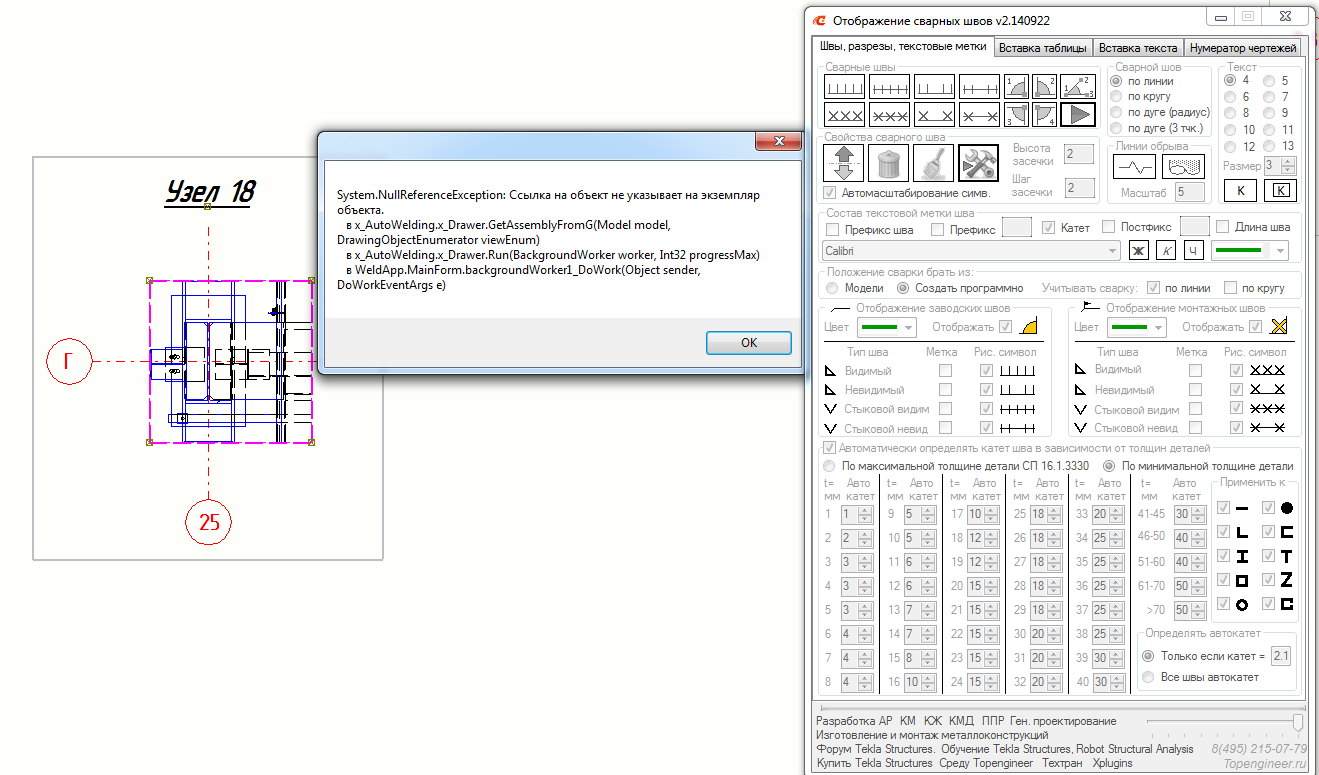Image resolution: width=1319 pixels, height=775 pixels.
Task: Select the XXX weld seam symbol icon
Action: click(x=843, y=115)
